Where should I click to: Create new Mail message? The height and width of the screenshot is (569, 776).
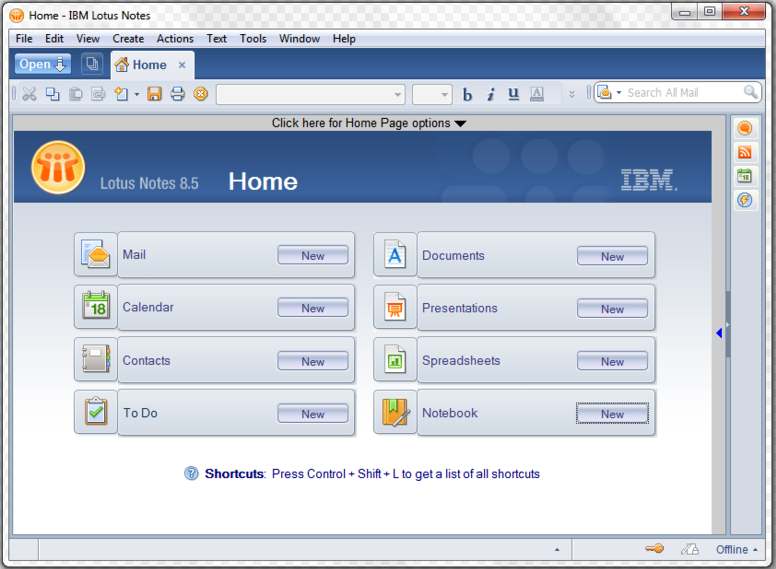point(313,255)
